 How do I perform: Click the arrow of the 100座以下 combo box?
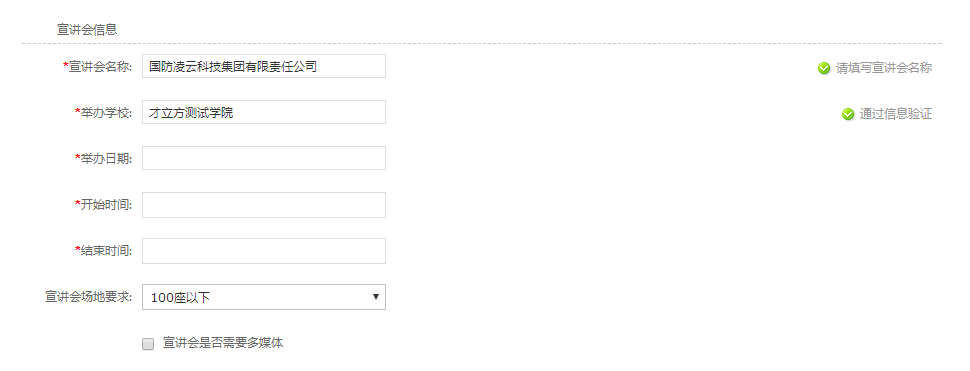click(x=376, y=297)
